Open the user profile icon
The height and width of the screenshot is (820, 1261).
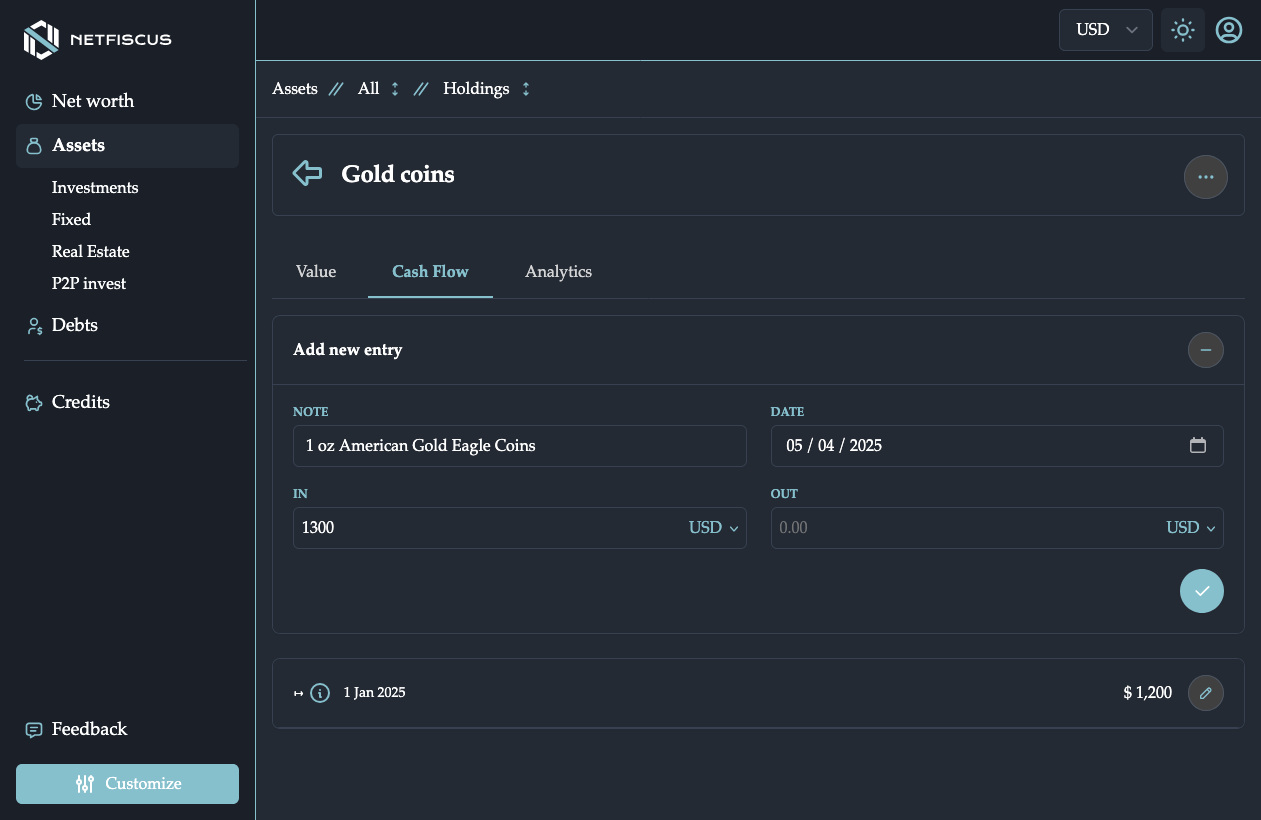pyautogui.click(x=1229, y=30)
